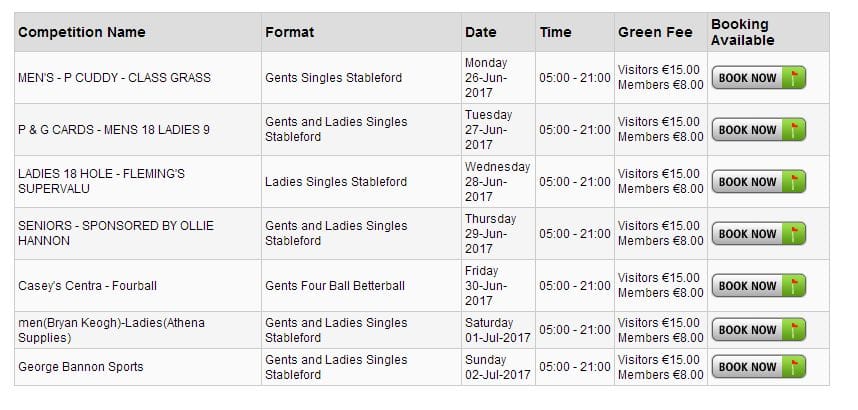Image resolution: width=858 pixels, height=410 pixels.
Task: Book the Wednesday 28-Jun-2017 ladies competition
Action: tap(748, 182)
